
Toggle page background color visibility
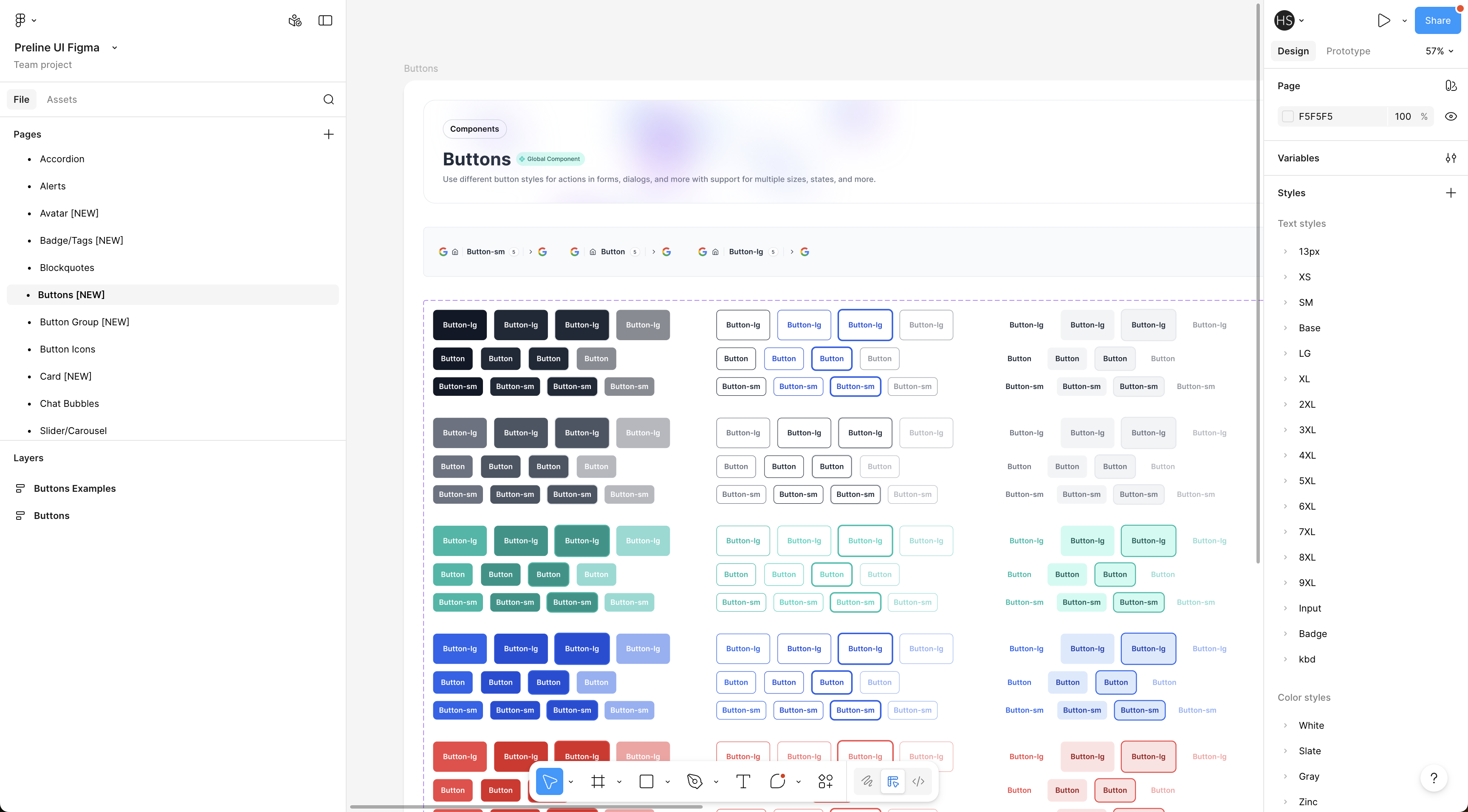[1451, 116]
